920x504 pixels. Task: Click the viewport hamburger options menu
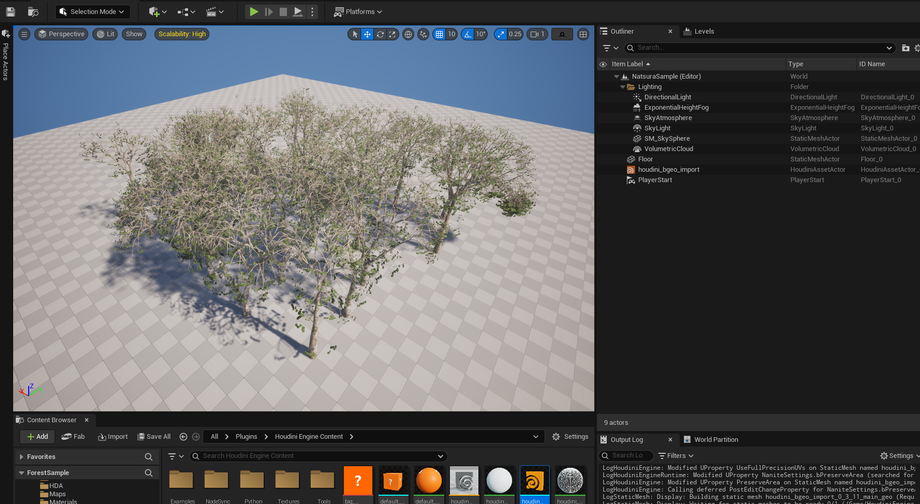24,34
